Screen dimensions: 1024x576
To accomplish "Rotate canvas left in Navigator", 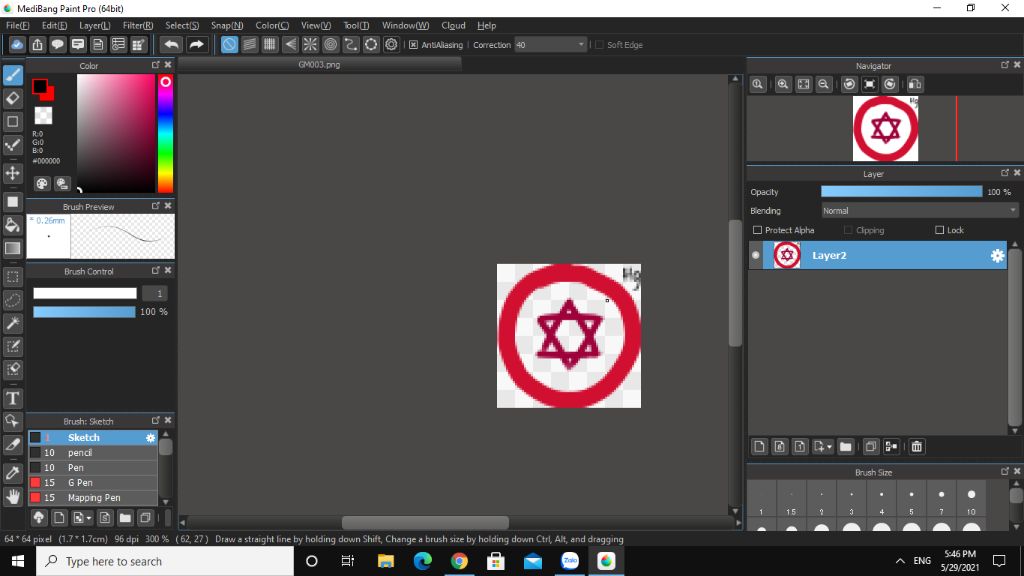I will click(x=849, y=84).
